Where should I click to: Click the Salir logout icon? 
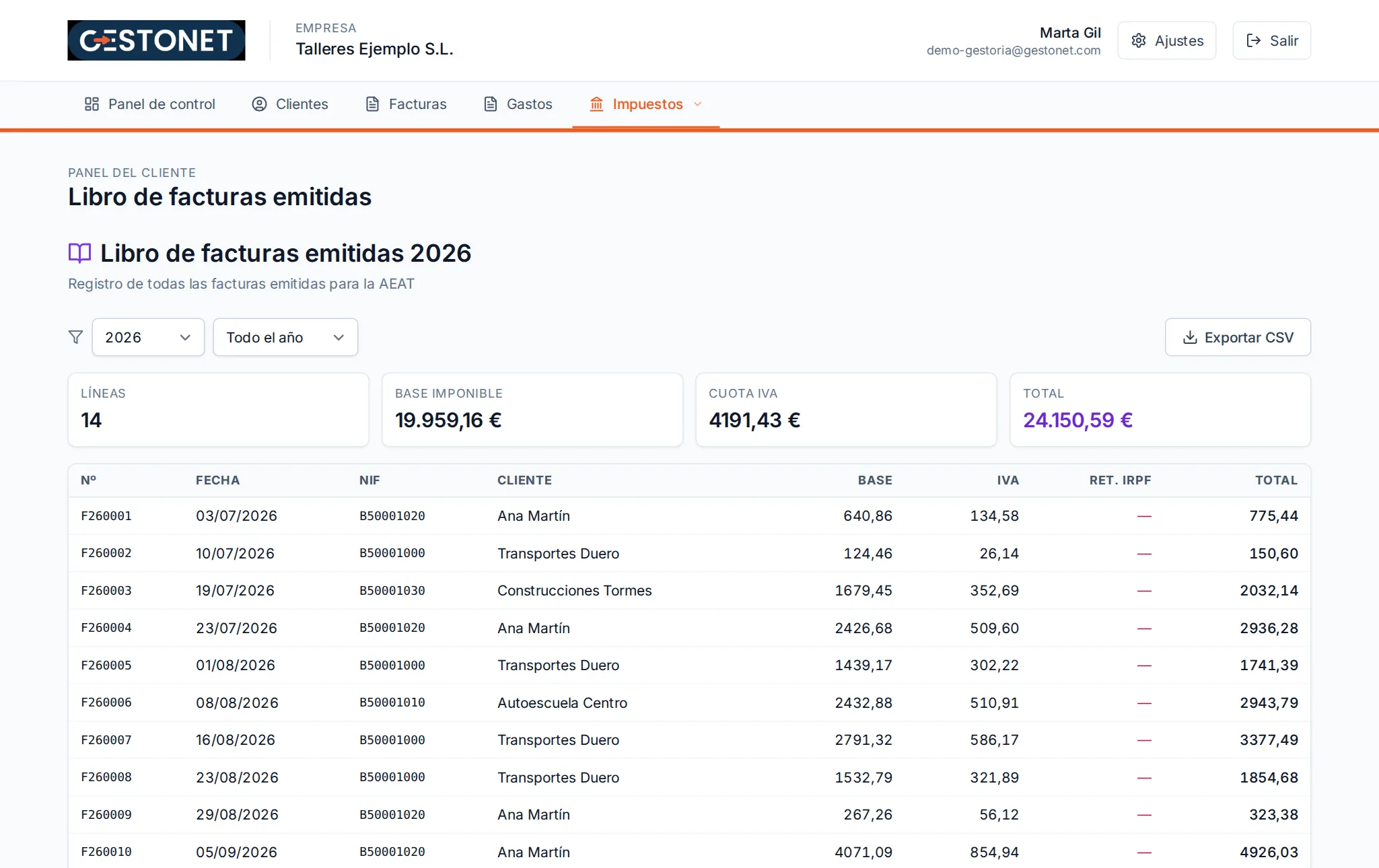coord(1254,40)
